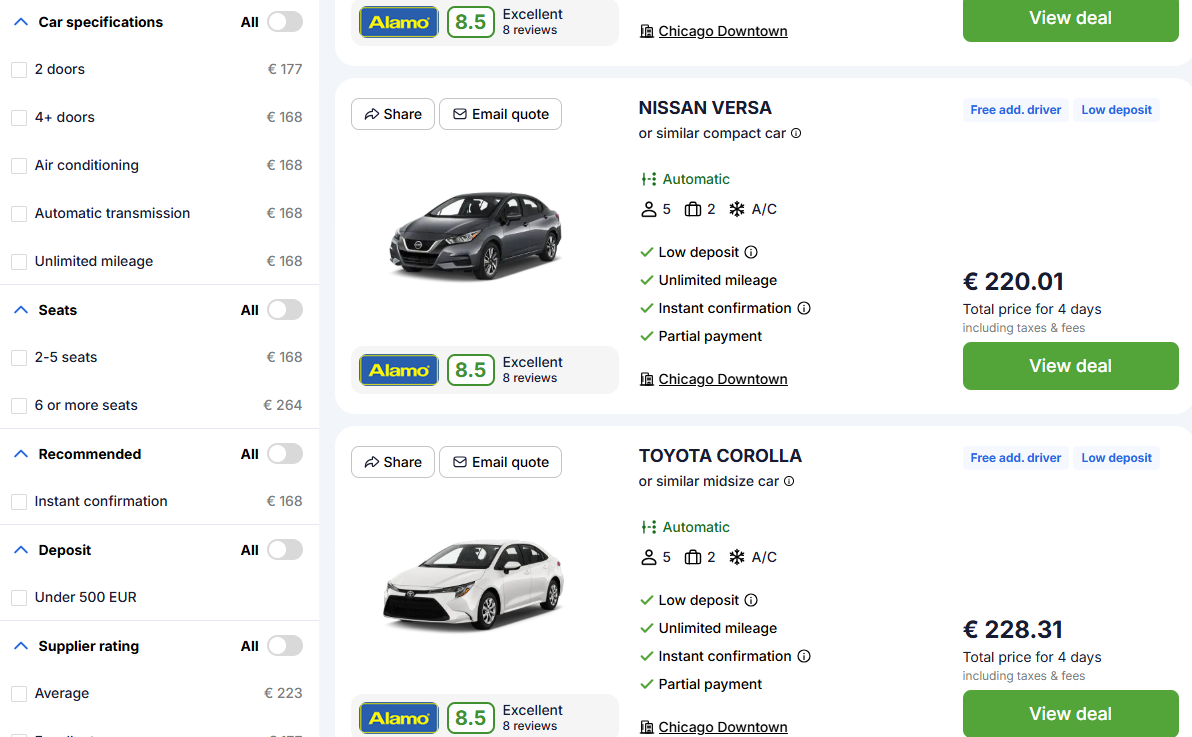Enable the 6 or more seats filter
Image resolution: width=1192 pixels, height=737 pixels.
tap(19, 406)
